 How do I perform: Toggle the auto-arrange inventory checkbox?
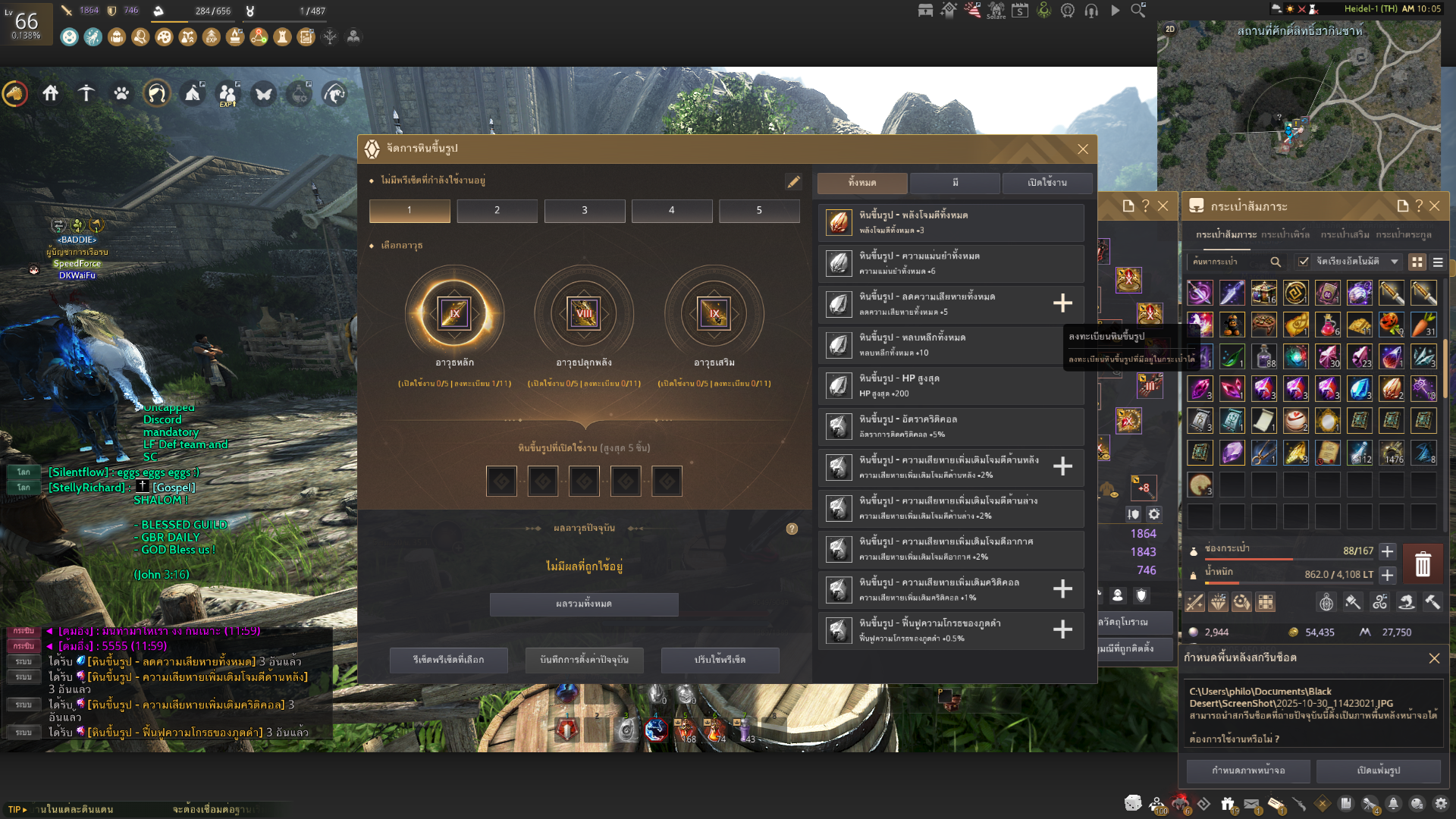[1304, 262]
